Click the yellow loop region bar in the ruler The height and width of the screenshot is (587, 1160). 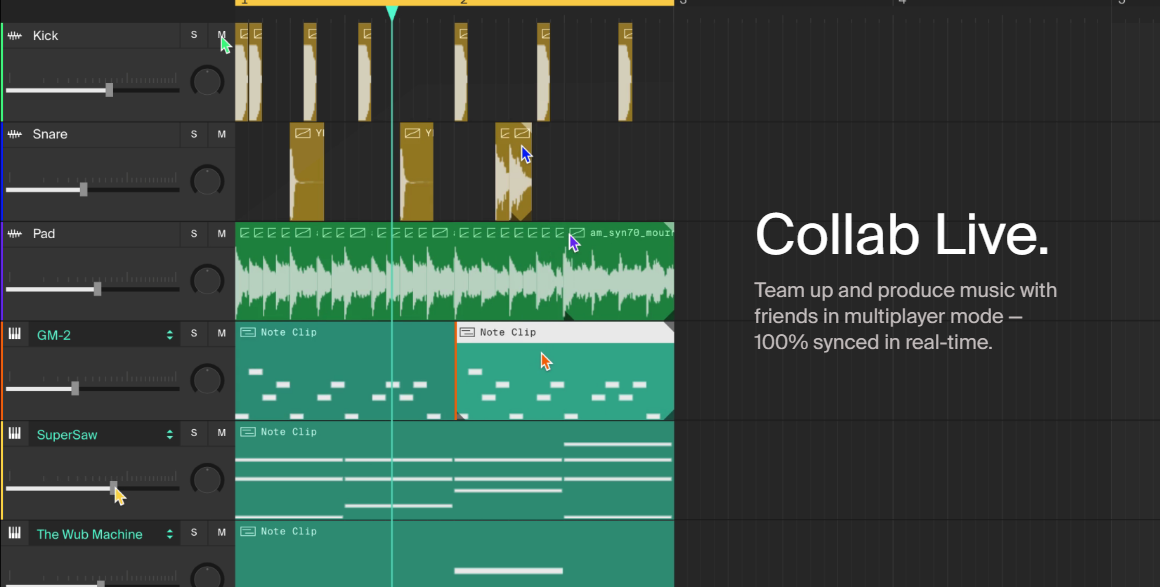[454, 3]
